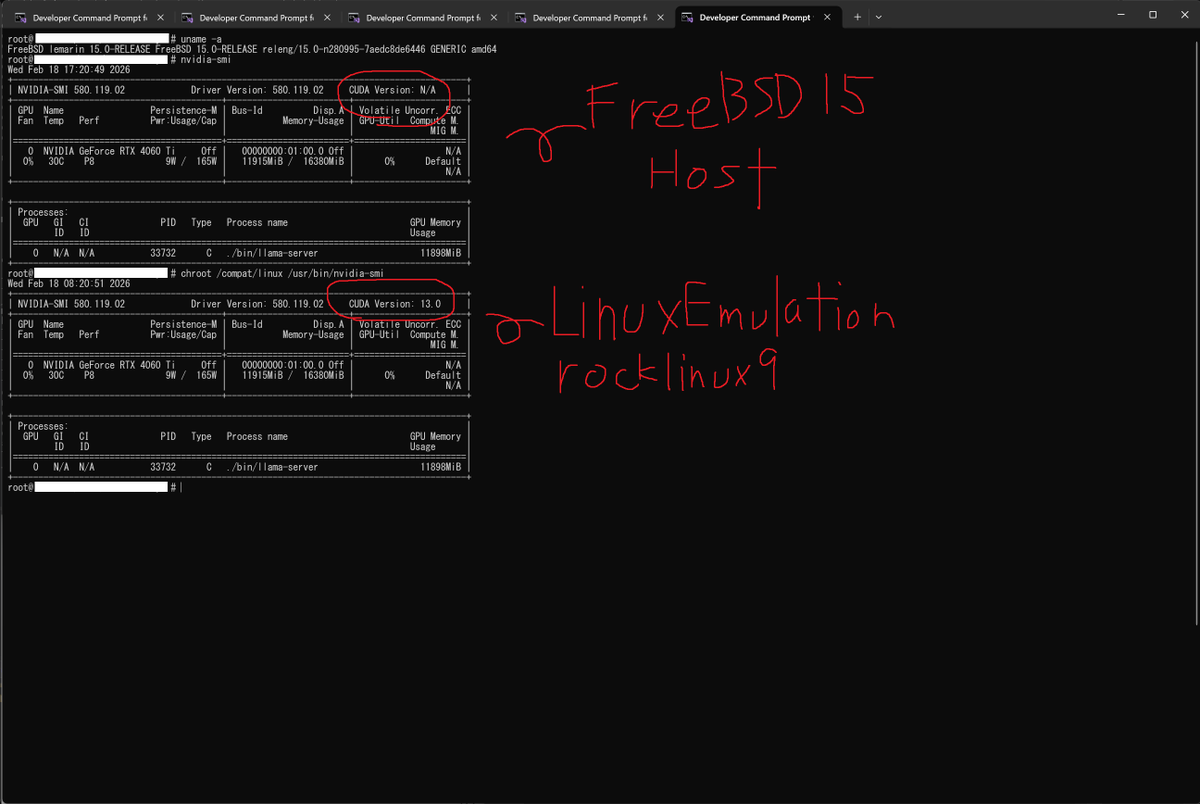Open the new-tab profile dropdown chevron

(878, 18)
